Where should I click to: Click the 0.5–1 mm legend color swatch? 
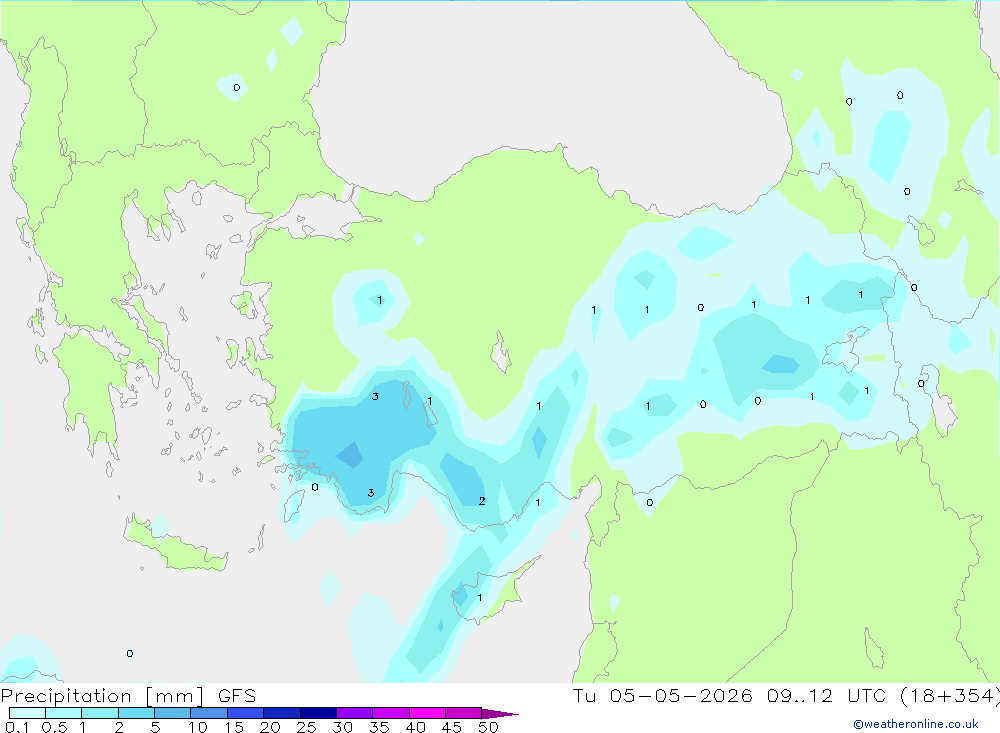(63, 713)
